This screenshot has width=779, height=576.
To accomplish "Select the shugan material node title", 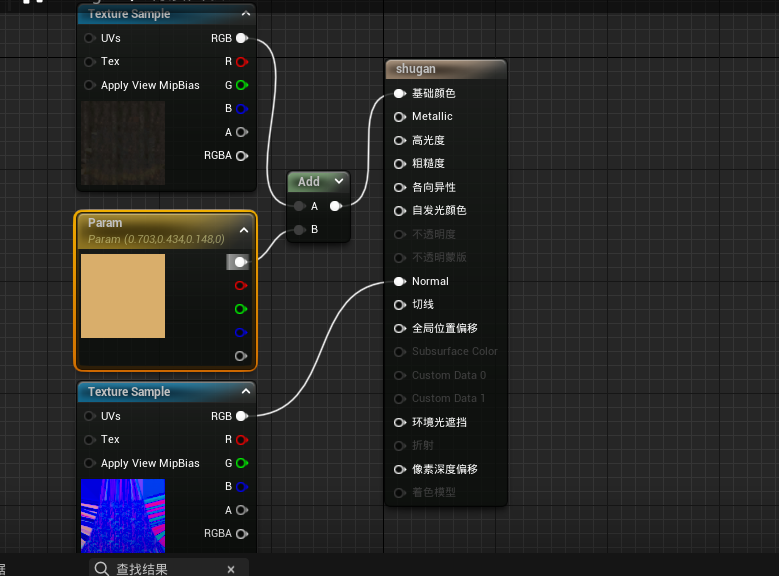I will pyautogui.click(x=416, y=69).
